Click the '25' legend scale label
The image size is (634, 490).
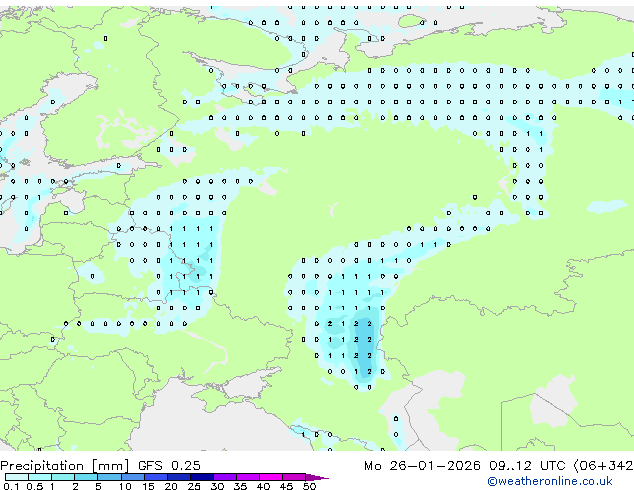(194, 486)
